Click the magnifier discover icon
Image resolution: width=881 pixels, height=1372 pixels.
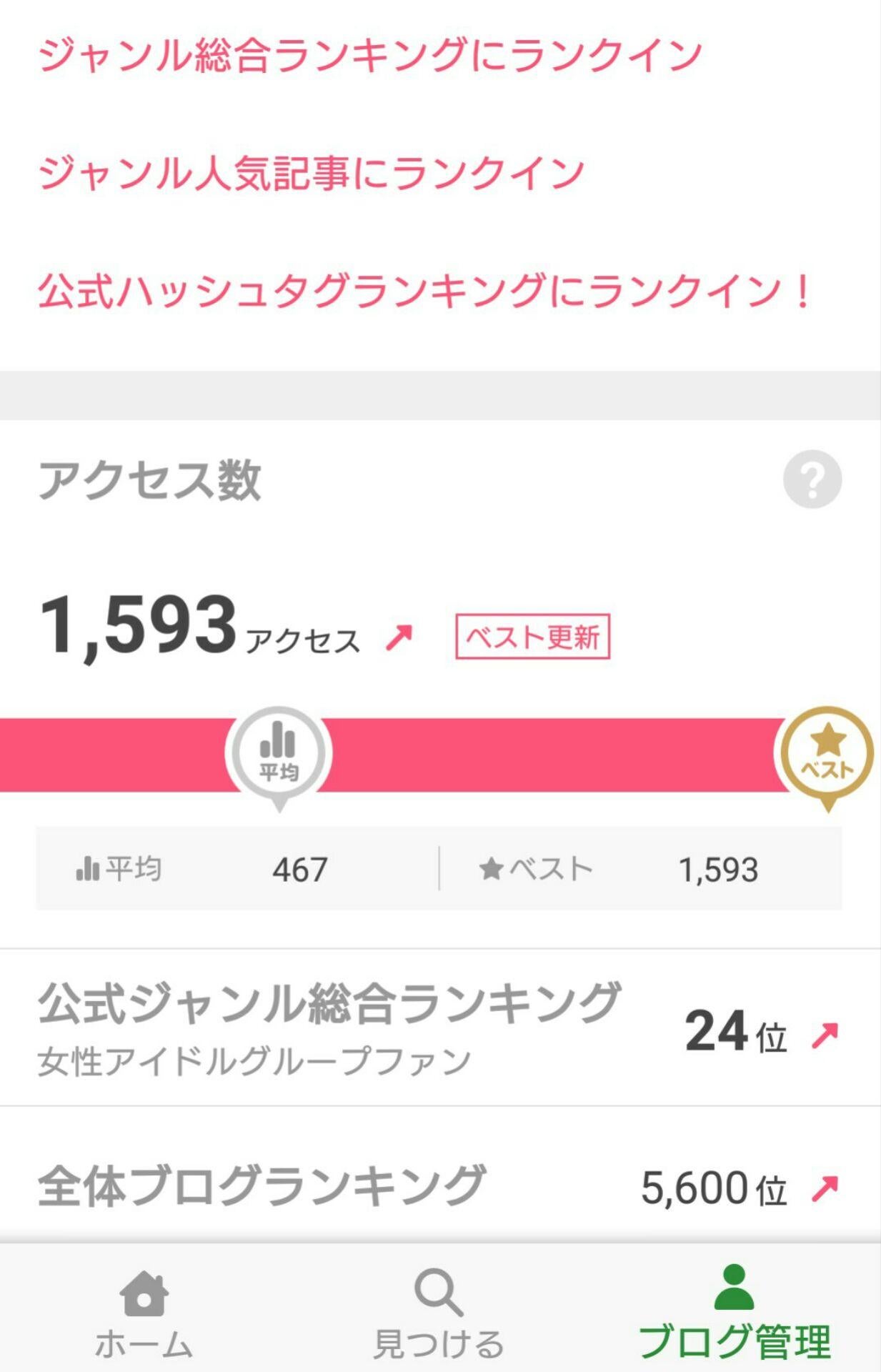(x=438, y=1292)
